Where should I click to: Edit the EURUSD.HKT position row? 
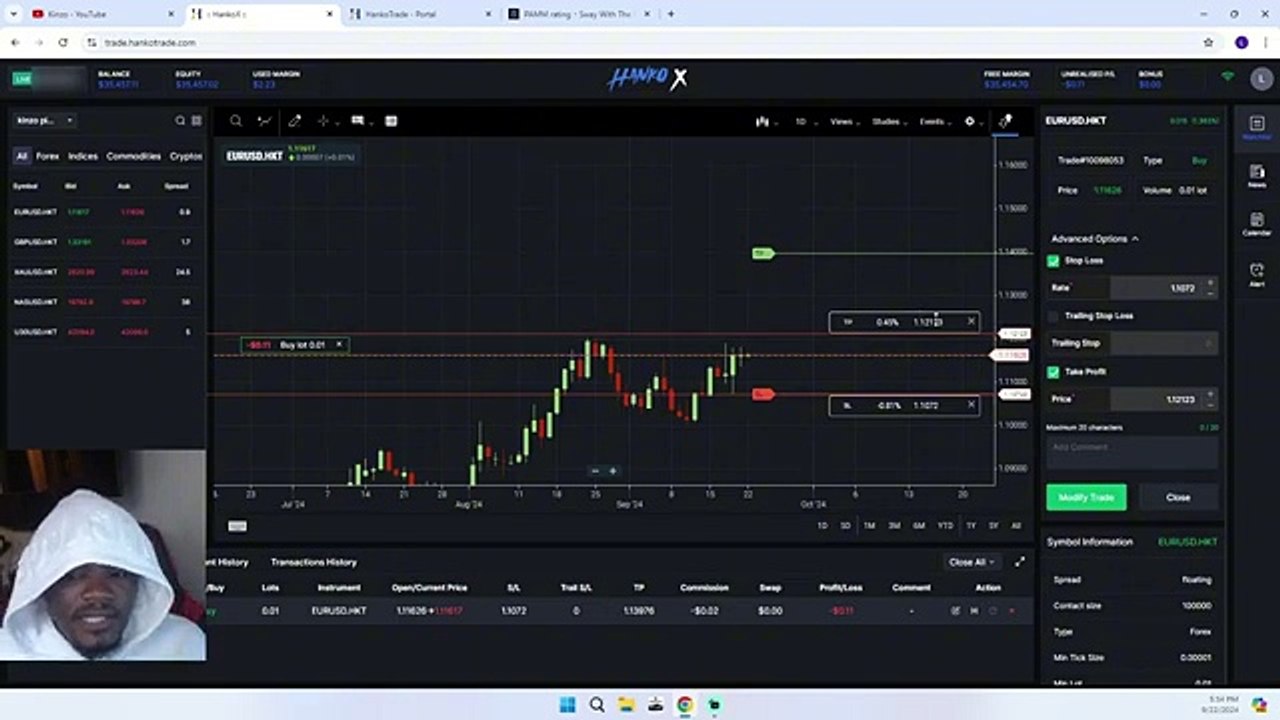(x=955, y=610)
